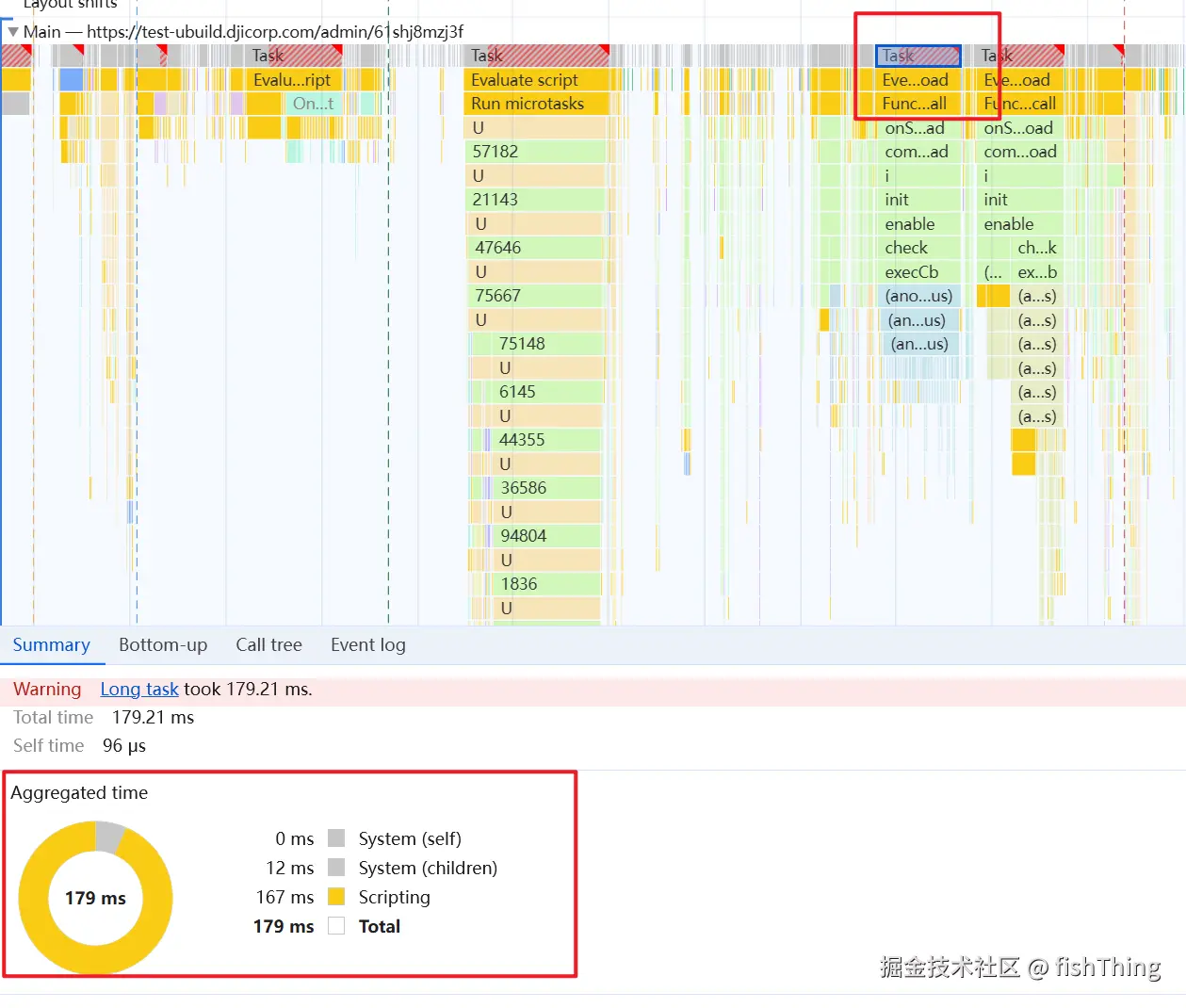Select the 'ex...b' flame entry
The width and height of the screenshot is (1186, 1008).
[x=1037, y=272]
